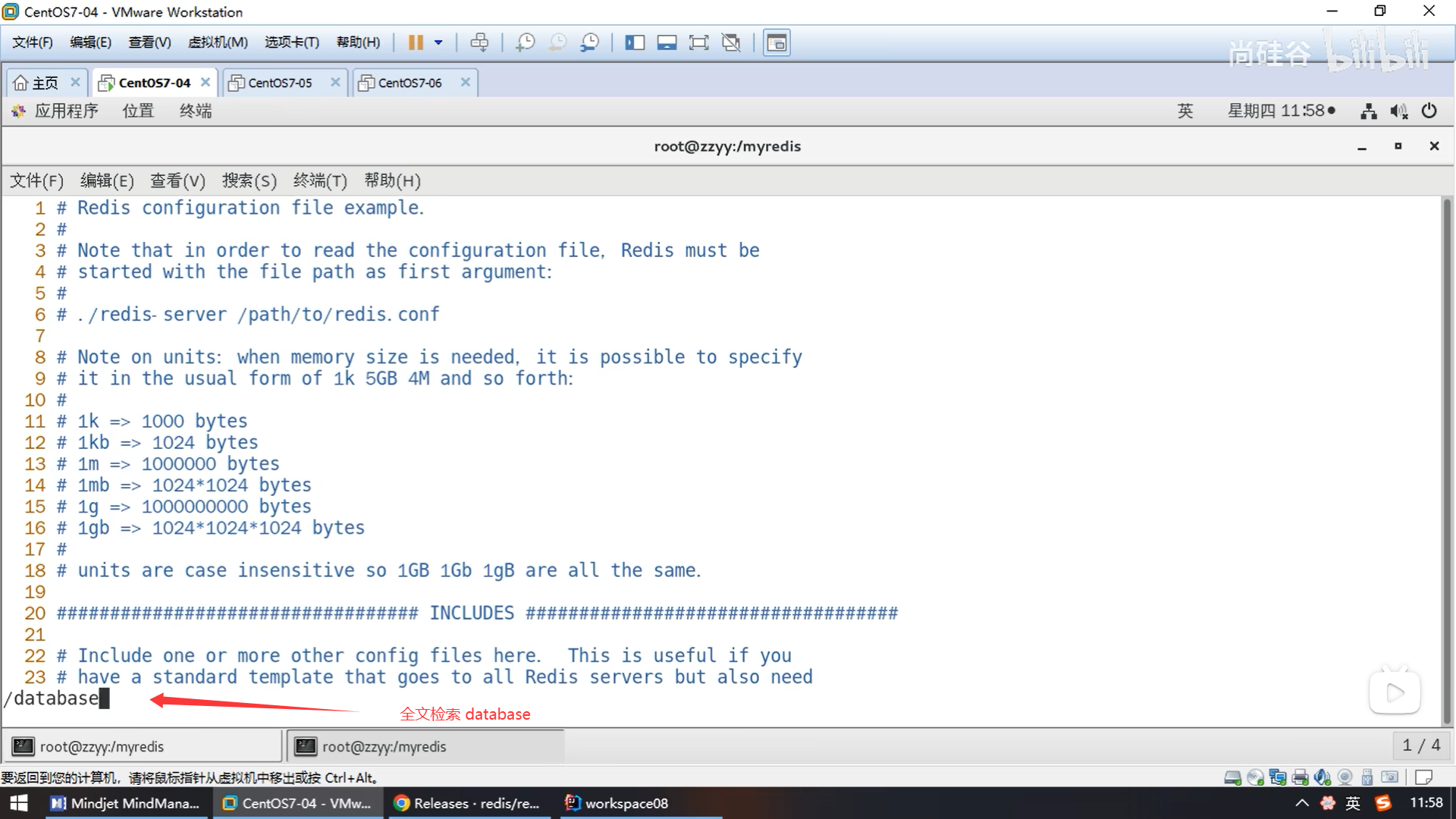Click the terminal vertical scrollbar

(1446, 455)
